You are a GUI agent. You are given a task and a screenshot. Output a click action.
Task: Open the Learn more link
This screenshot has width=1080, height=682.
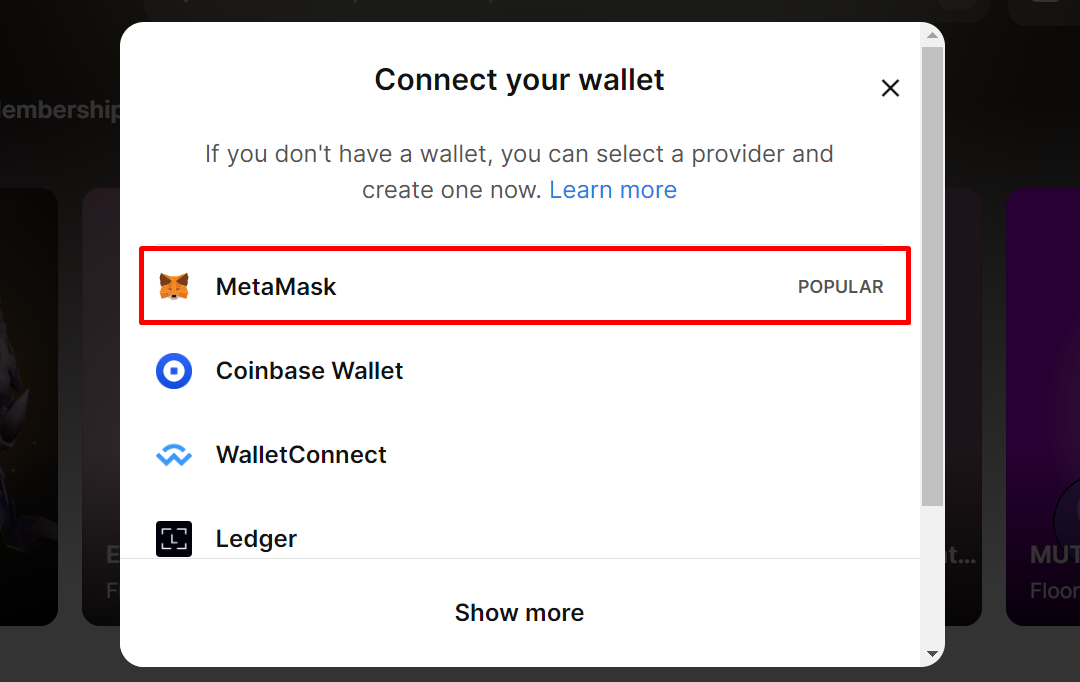(x=613, y=190)
